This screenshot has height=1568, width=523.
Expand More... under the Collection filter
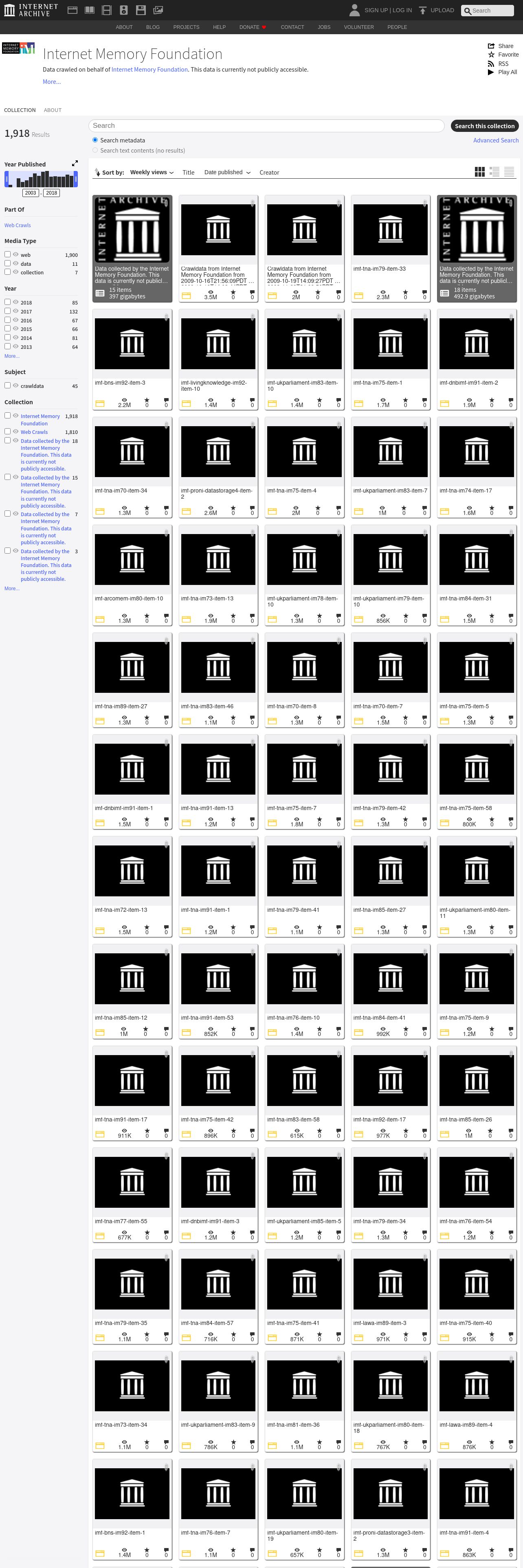(12, 589)
